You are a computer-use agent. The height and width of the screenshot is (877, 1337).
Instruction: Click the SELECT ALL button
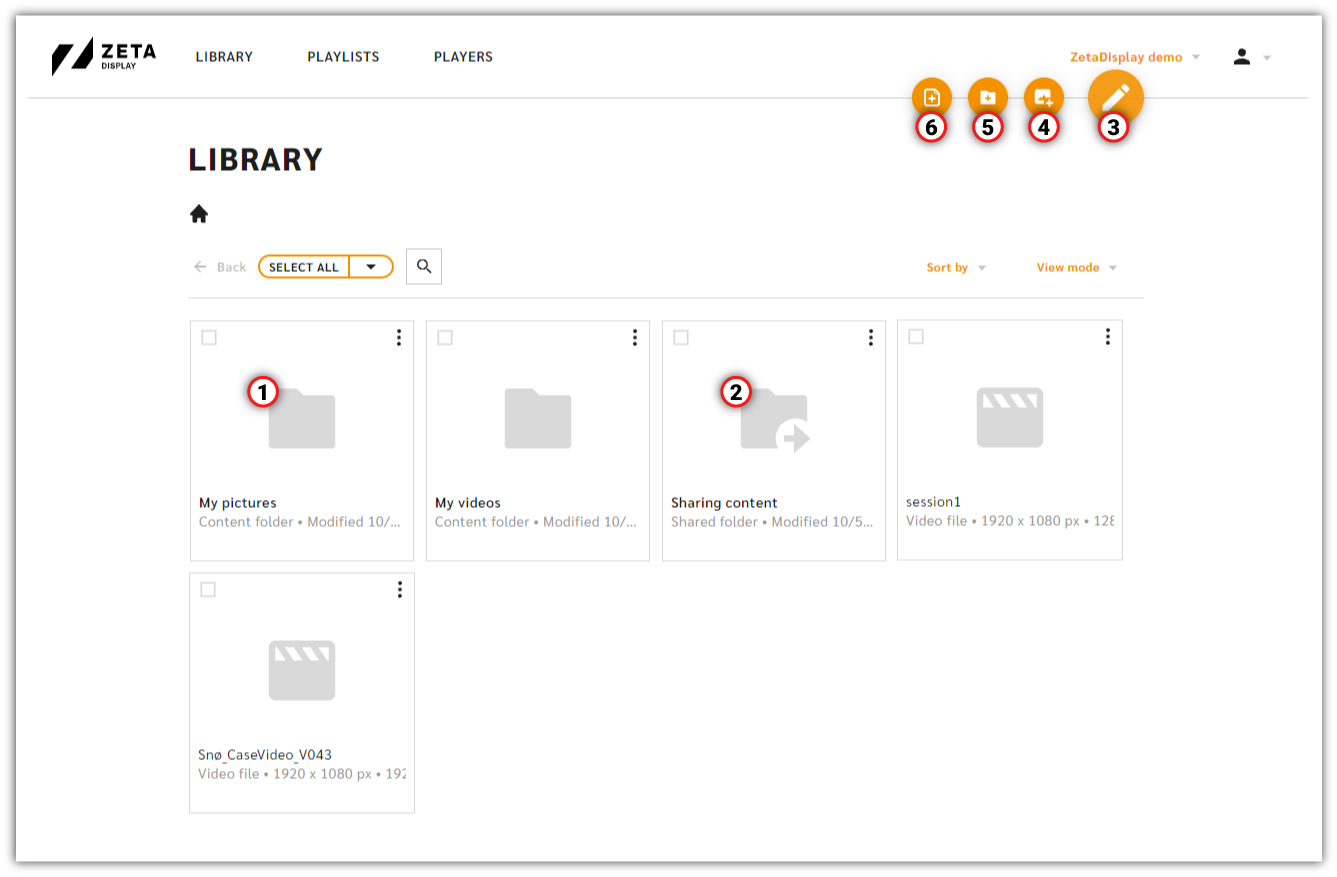pyautogui.click(x=303, y=266)
